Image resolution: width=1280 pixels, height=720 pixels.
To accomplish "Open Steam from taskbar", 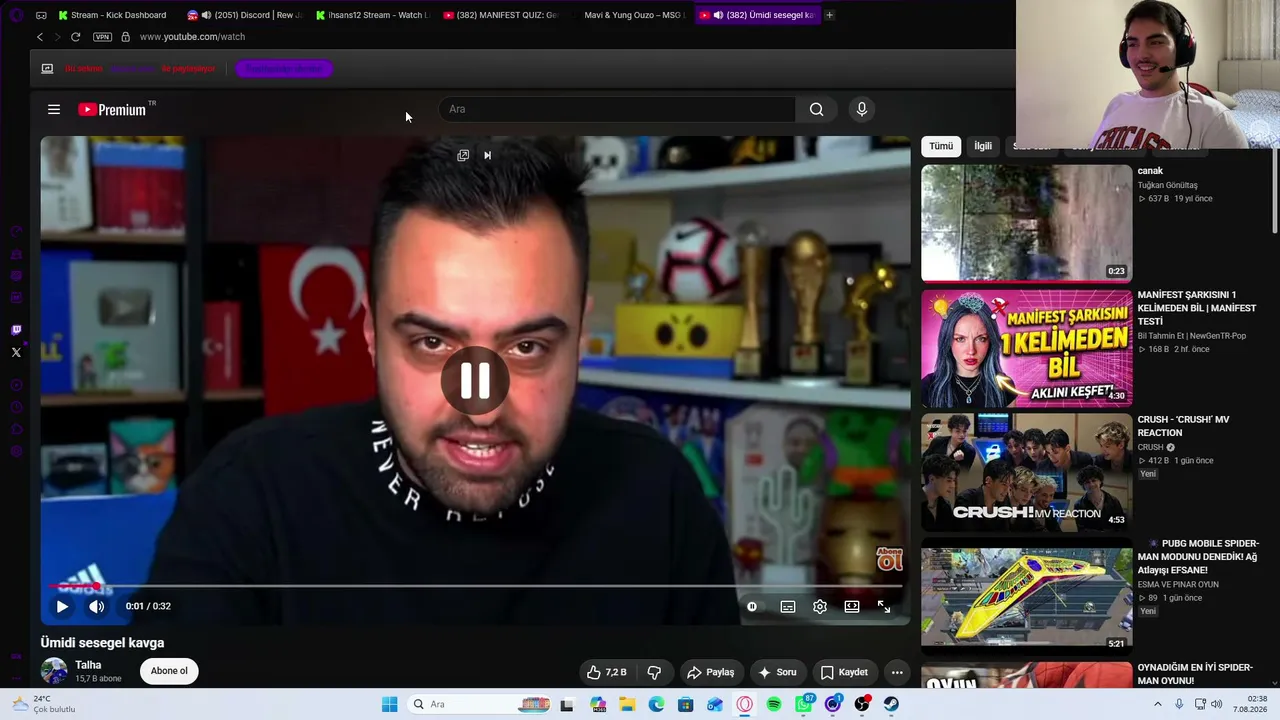I will (891, 704).
